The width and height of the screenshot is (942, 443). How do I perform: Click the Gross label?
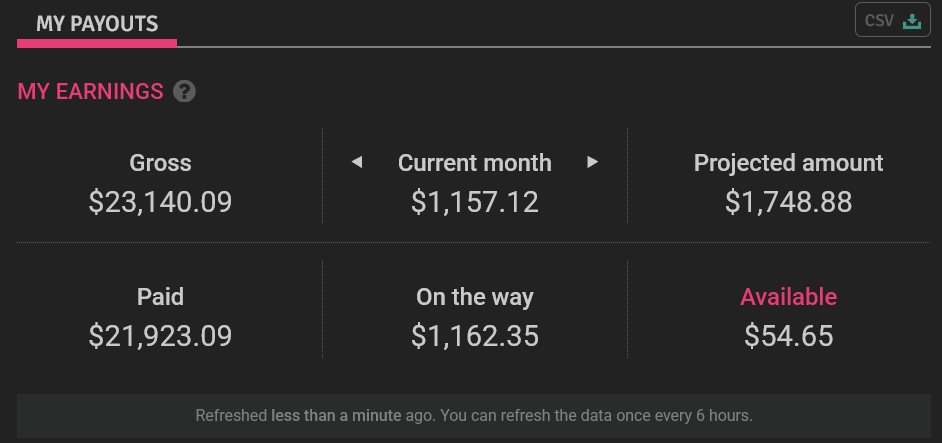point(160,163)
